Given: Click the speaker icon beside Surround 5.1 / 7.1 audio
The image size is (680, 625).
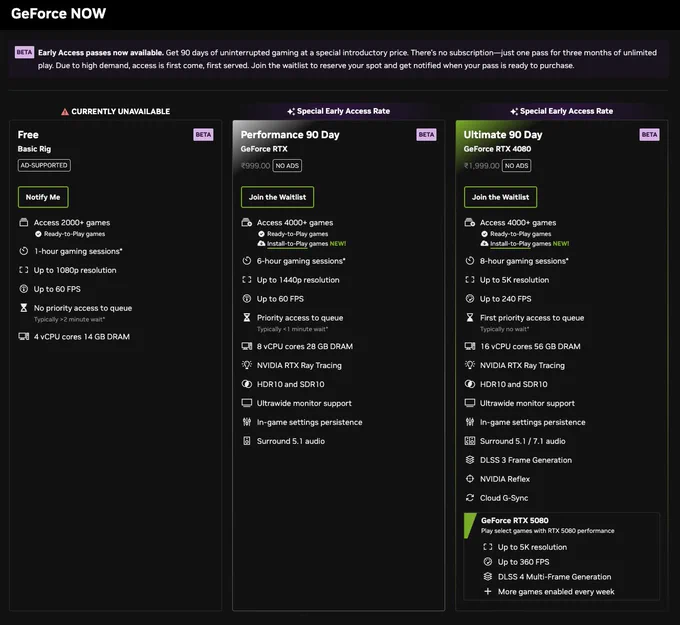Looking at the screenshot, I should (x=470, y=441).
